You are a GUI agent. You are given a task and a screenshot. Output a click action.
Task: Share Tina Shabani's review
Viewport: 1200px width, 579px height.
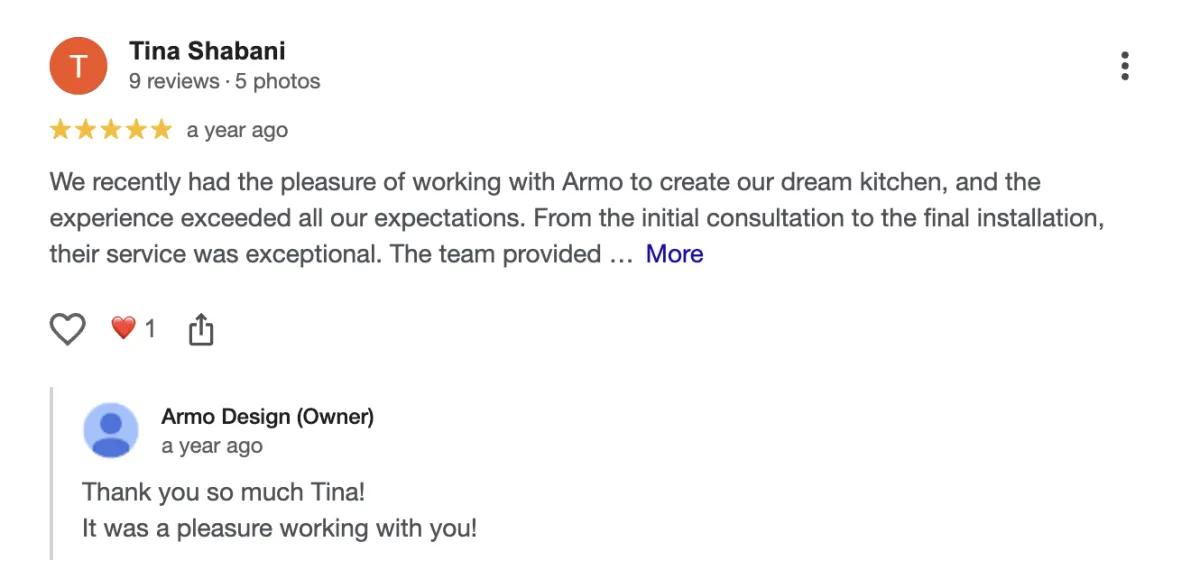(201, 329)
